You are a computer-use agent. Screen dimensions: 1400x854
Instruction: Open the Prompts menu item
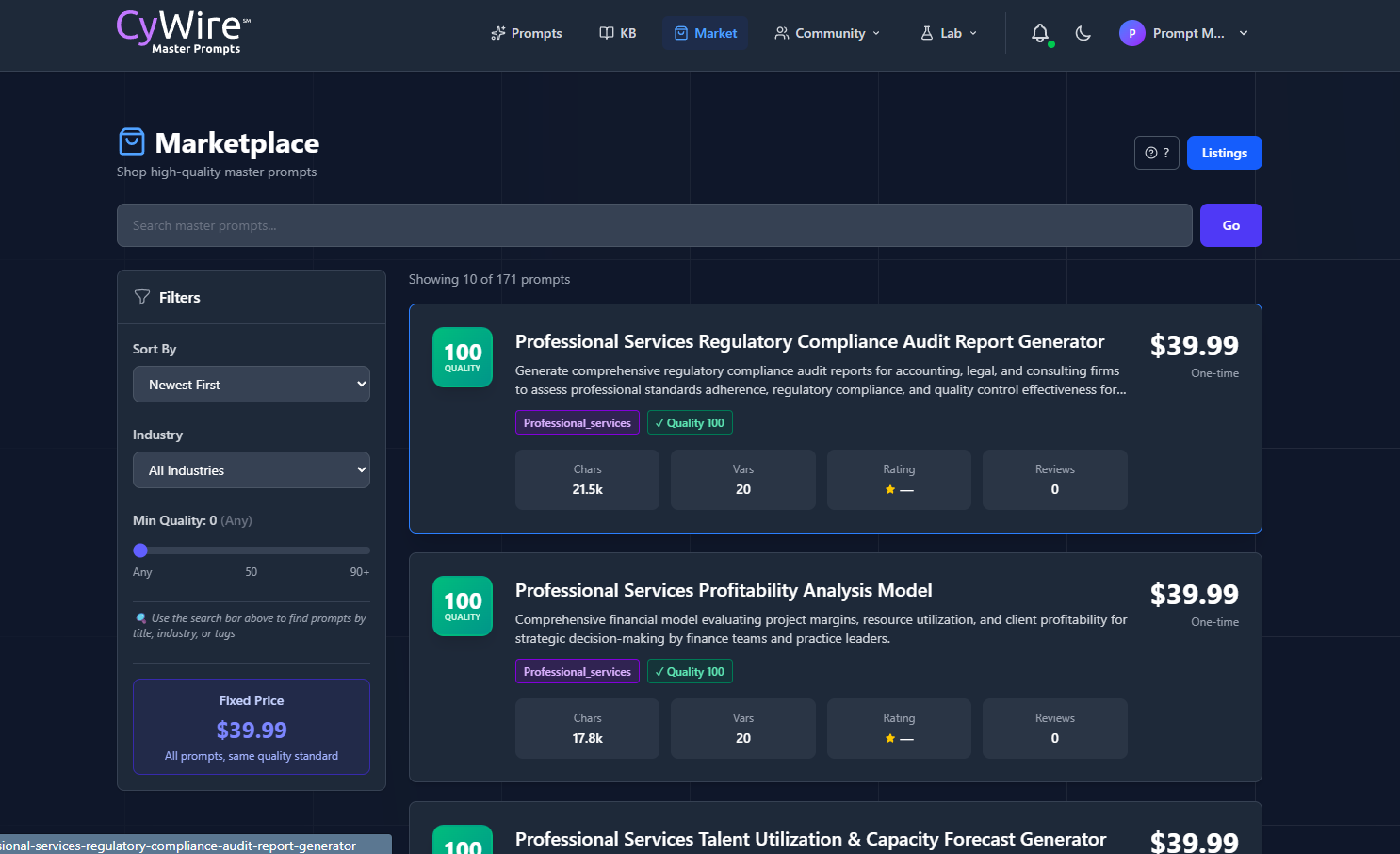pos(526,33)
